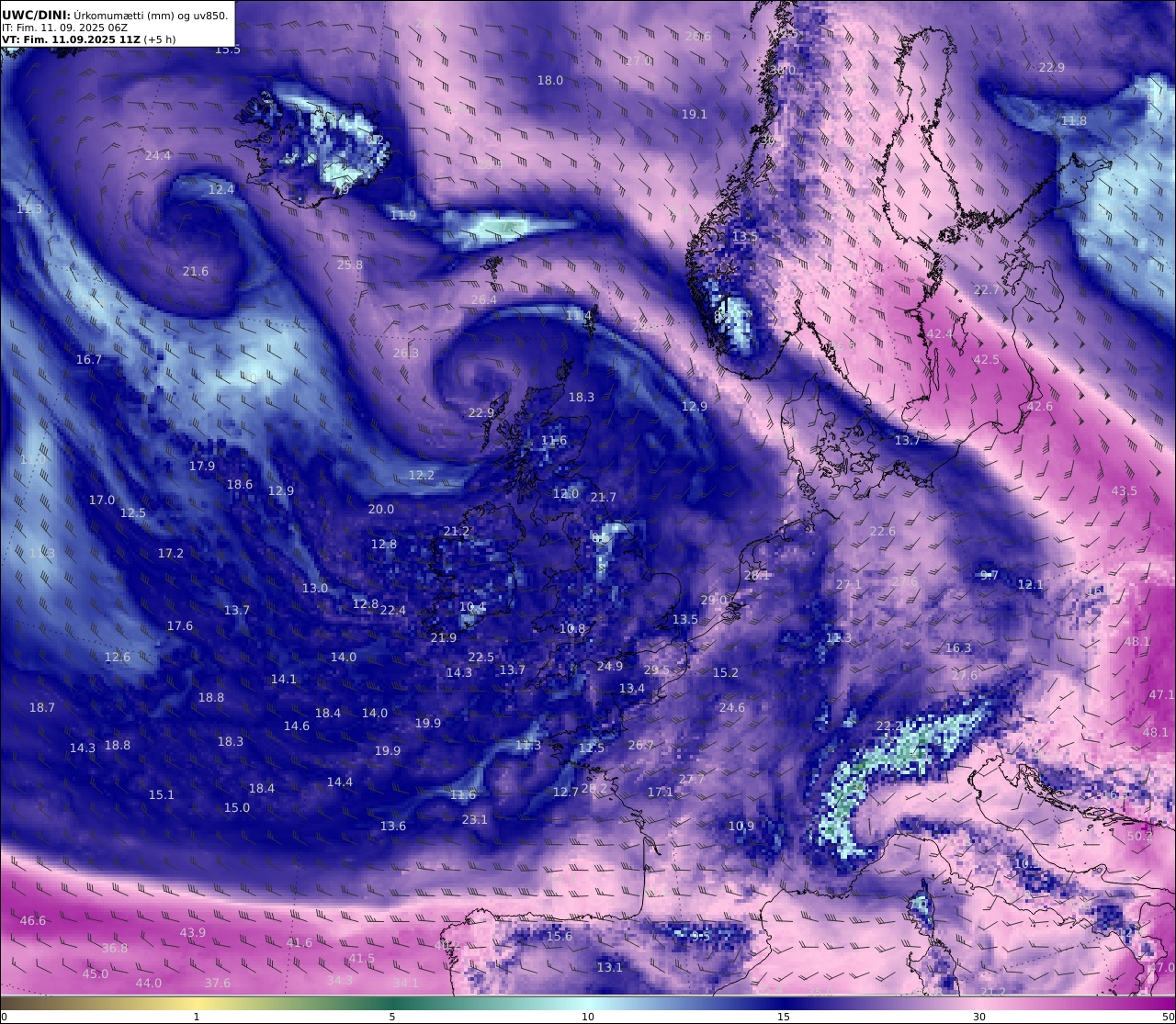Click the 42.6 value label
Viewport: 1176px width, 1024px height.
[x=1040, y=406]
